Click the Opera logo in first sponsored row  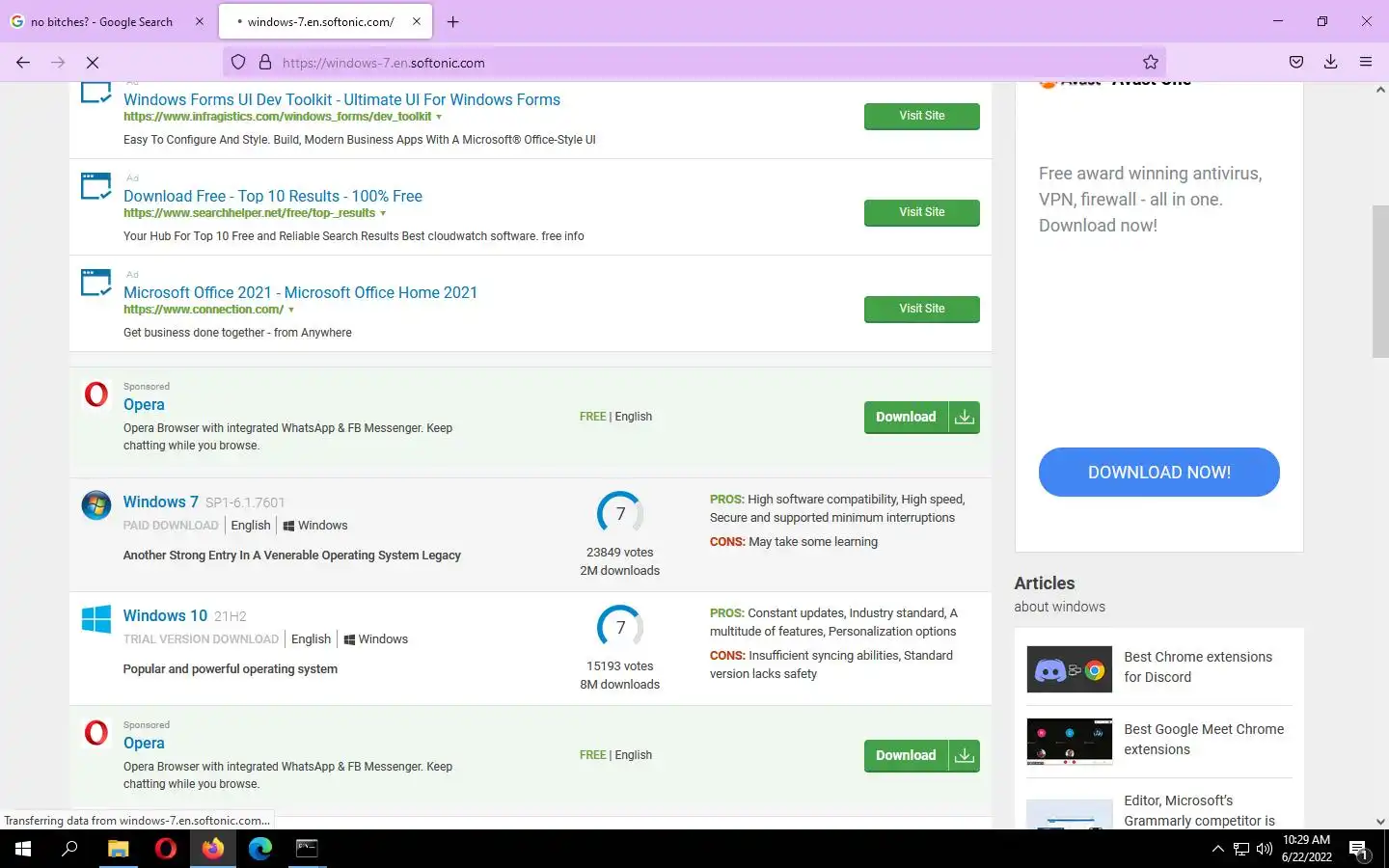96,394
